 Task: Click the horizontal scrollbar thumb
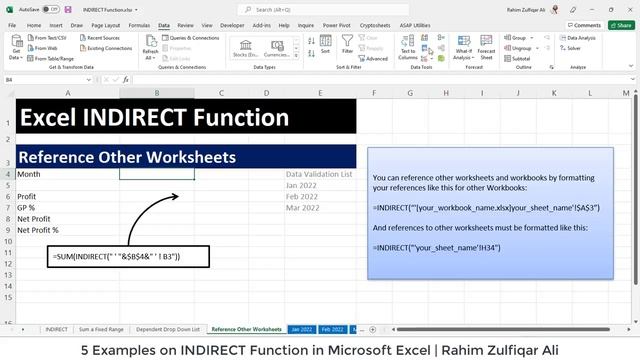click(x=503, y=329)
